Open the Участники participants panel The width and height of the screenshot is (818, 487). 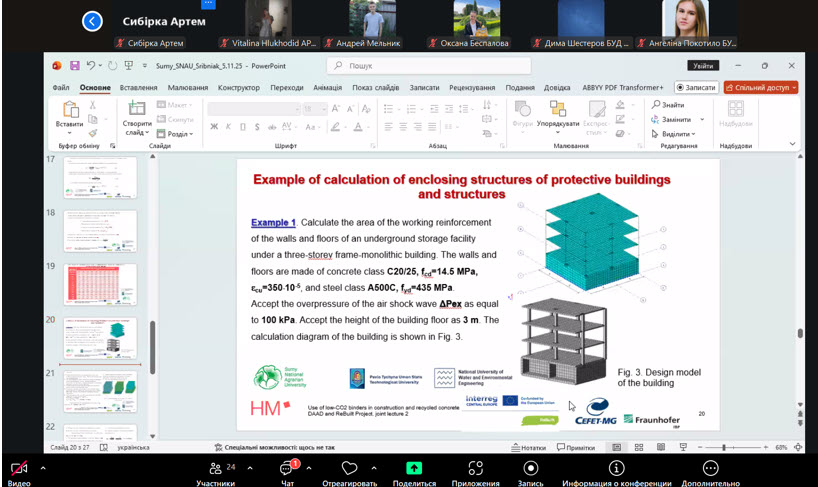(214, 468)
